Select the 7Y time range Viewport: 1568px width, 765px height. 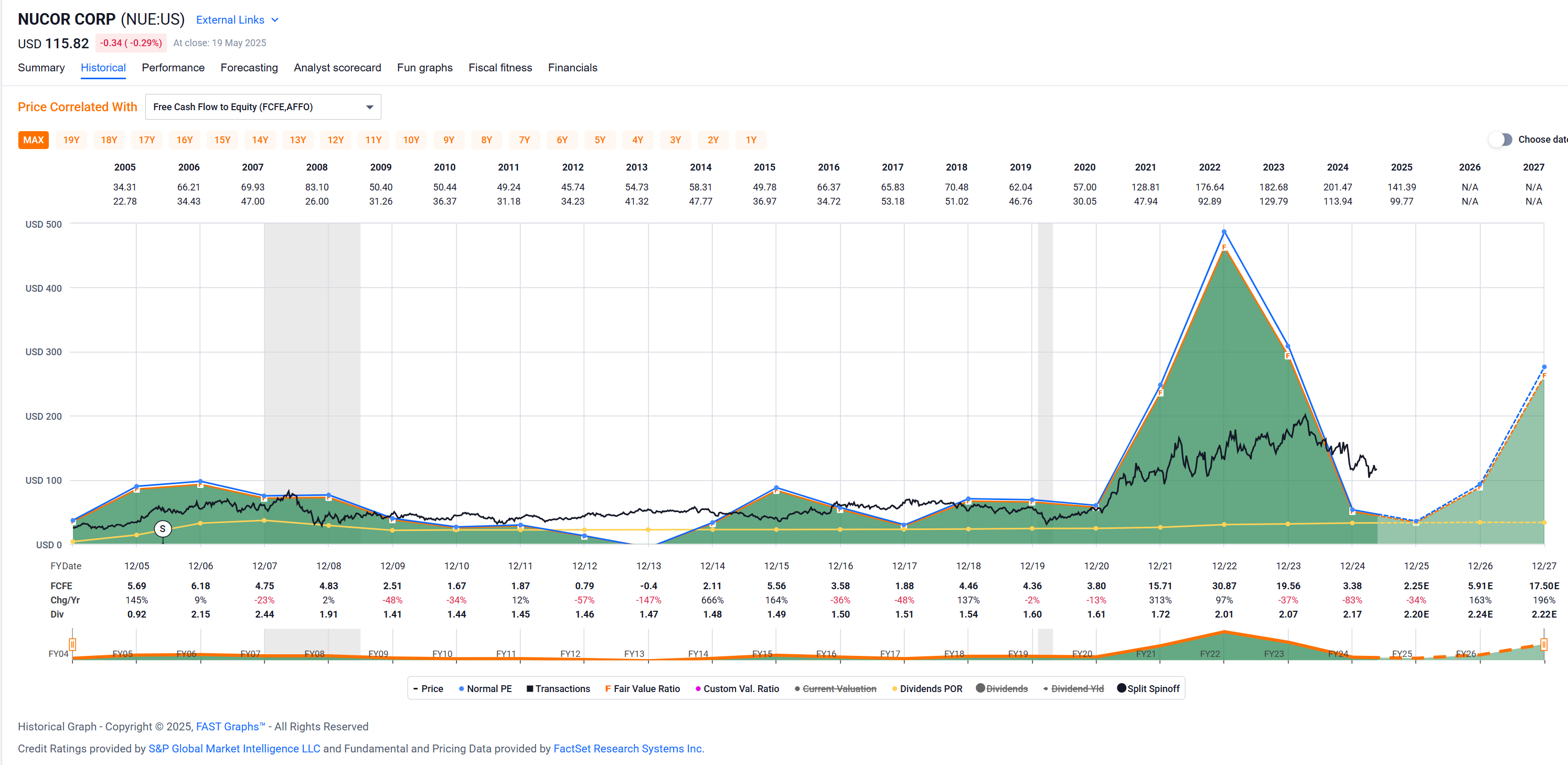pos(524,140)
